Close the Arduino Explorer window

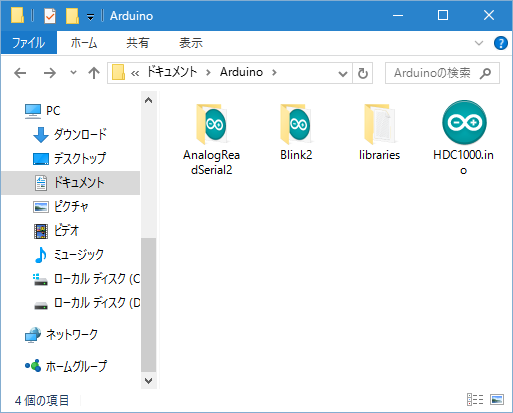tap(489, 15)
